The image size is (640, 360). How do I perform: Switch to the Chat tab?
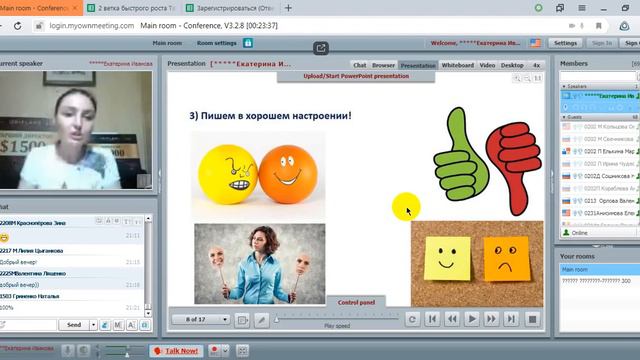click(359, 65)
